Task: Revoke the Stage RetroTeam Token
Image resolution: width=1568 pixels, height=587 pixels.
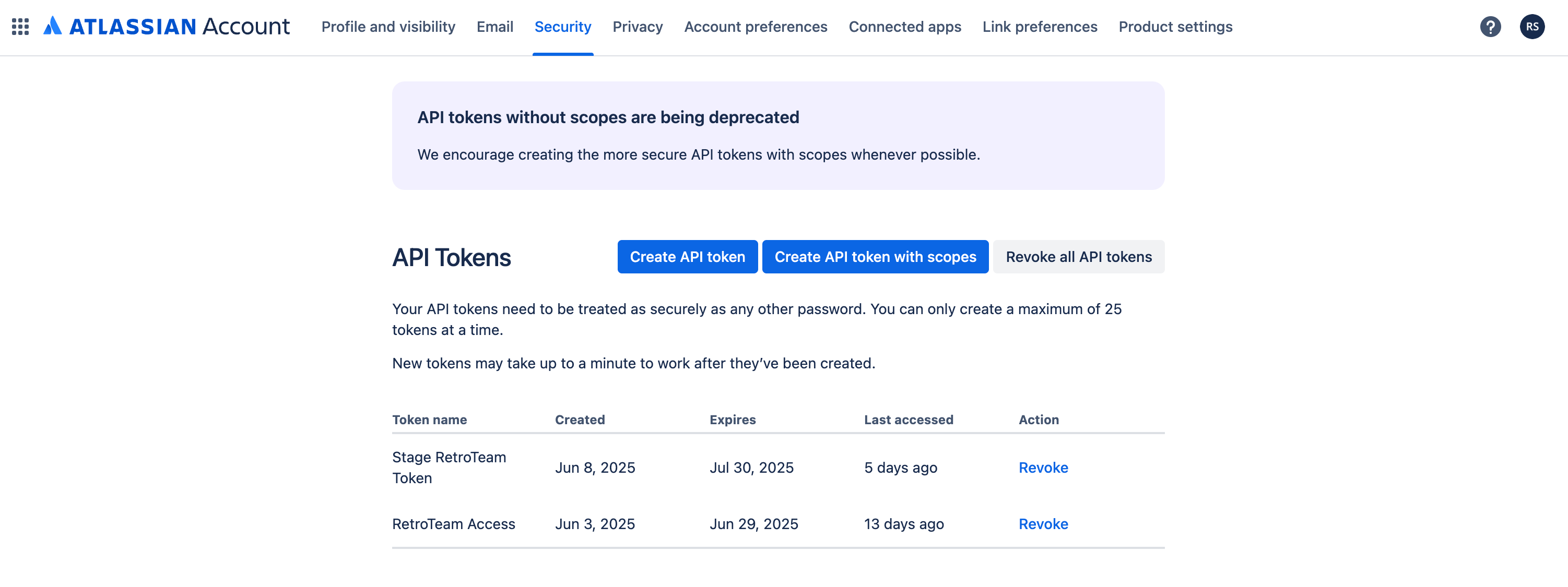Action: pyautogui.click(x=1043, y=468)
